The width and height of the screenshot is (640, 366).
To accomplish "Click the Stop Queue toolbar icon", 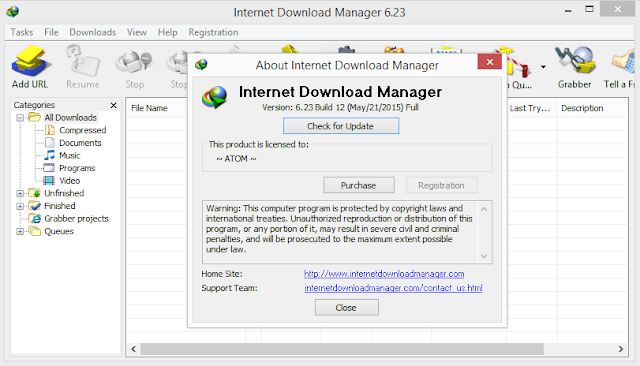I will 520,69.
